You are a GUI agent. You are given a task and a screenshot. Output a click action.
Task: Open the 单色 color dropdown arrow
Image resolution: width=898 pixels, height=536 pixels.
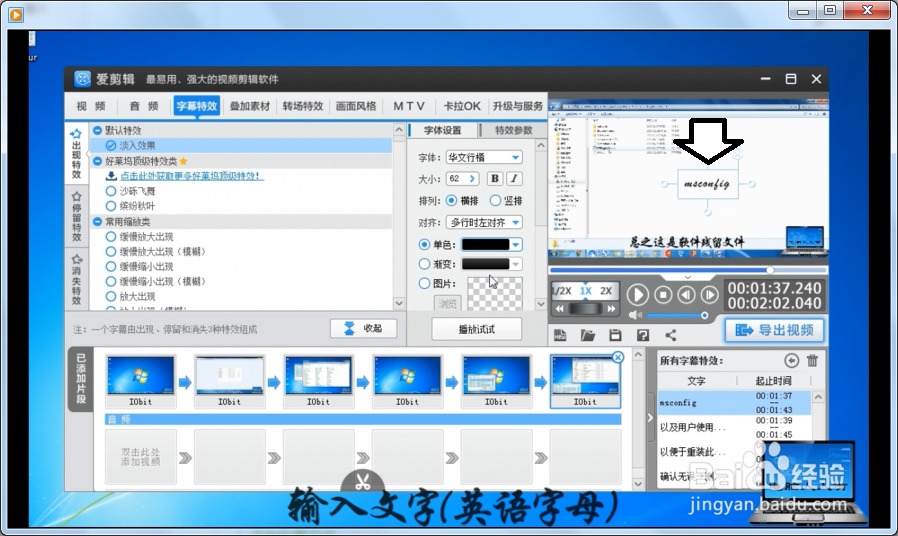516,245
